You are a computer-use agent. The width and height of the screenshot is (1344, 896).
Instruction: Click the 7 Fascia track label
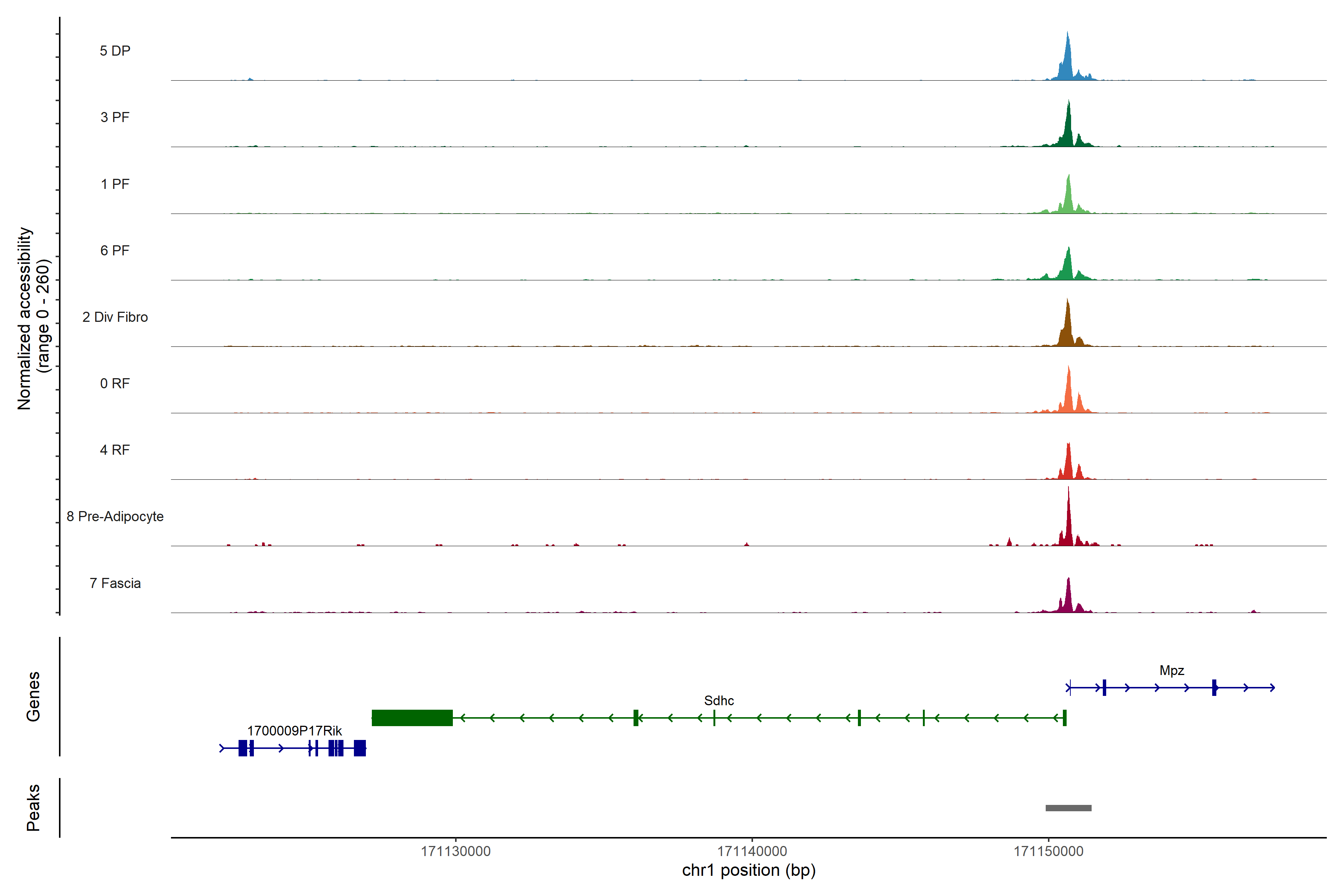click(115, 584)
